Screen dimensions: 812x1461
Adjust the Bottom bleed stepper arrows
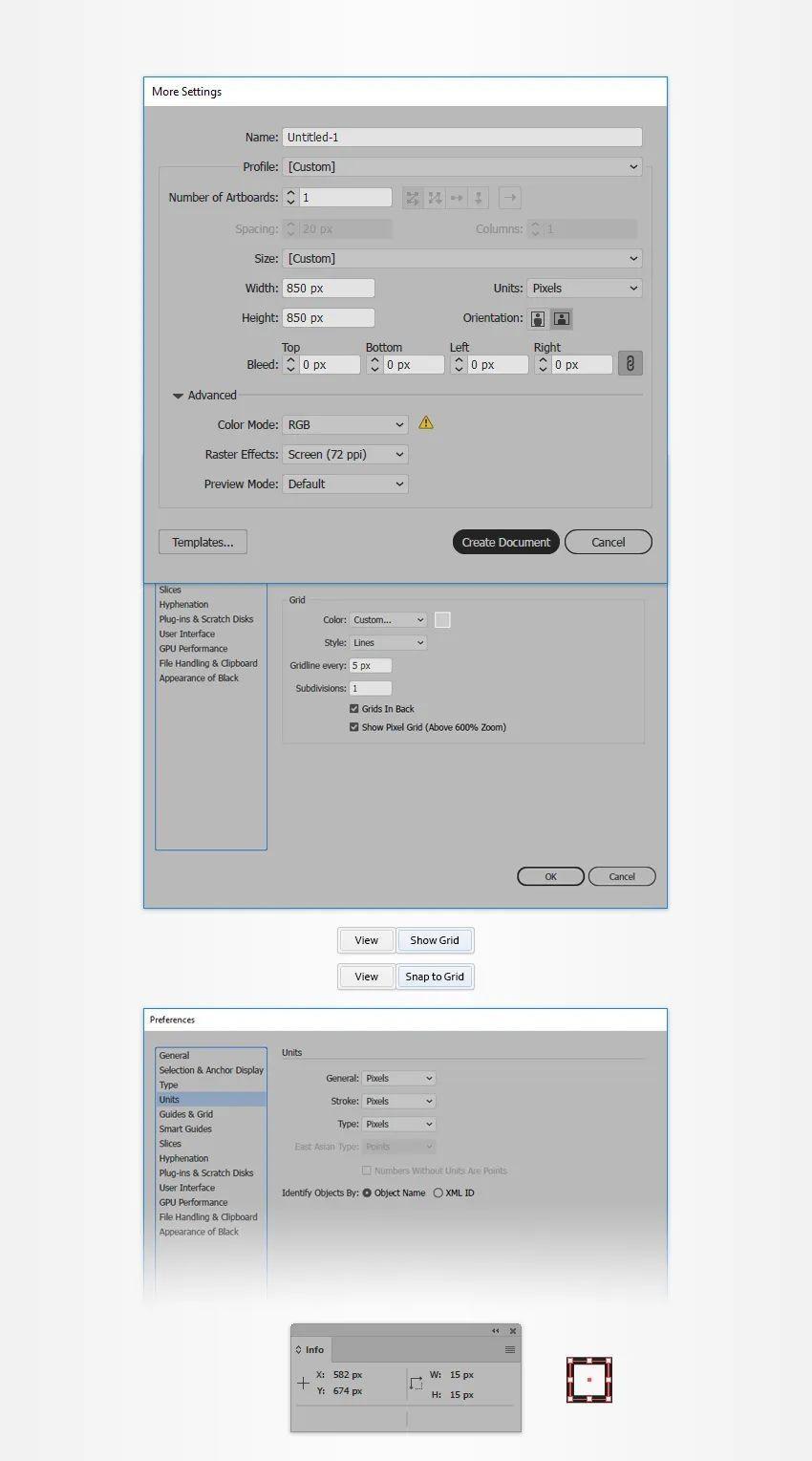tap(374, 365)
